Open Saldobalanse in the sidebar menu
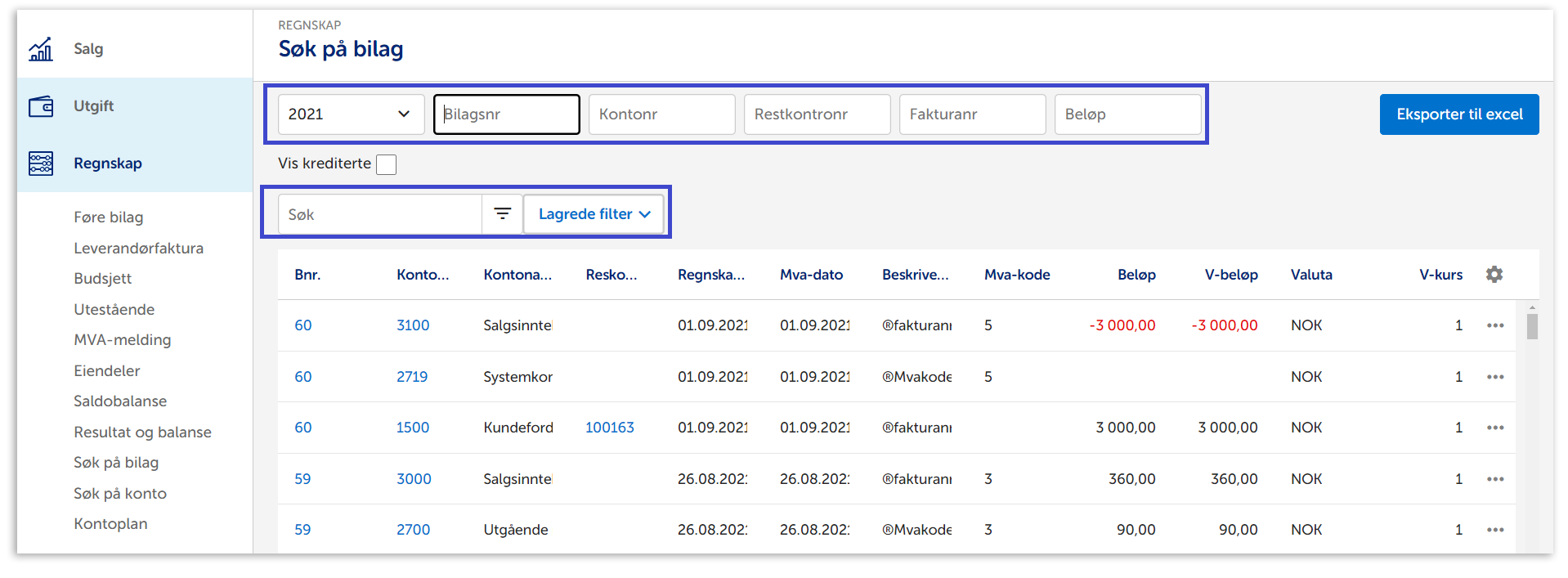The width and height of the screenshot is (1568, 578). coord(120,401)
